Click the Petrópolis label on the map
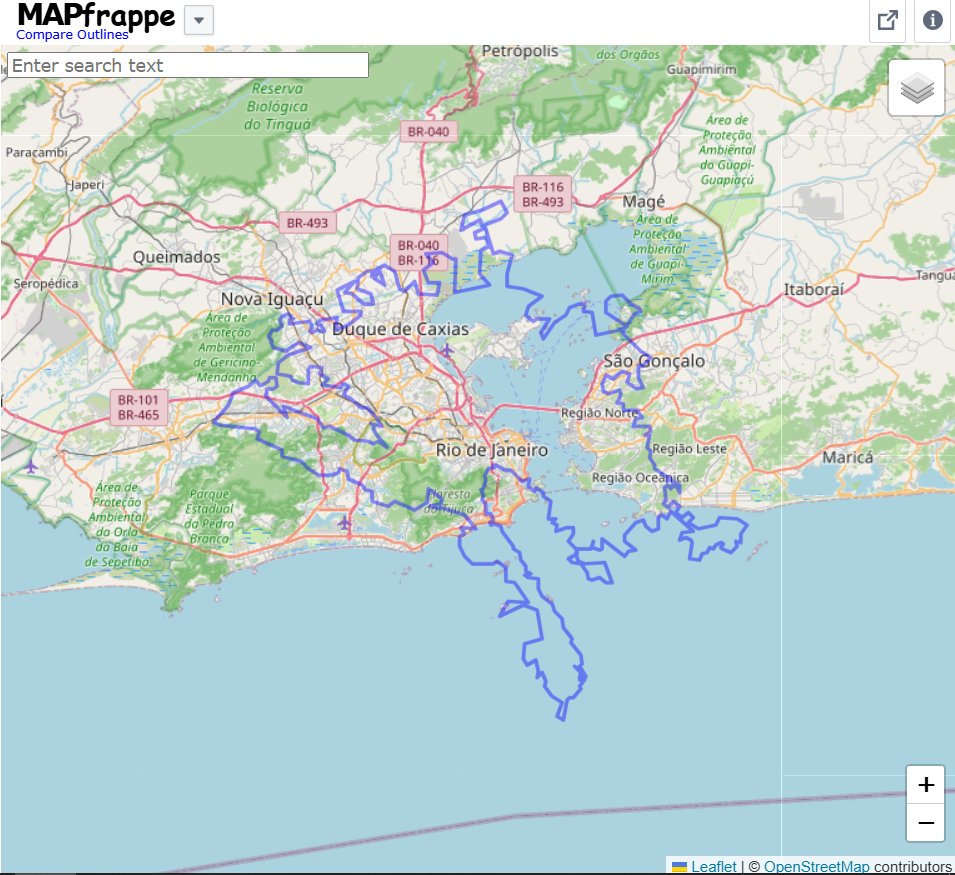This screenshot has height=875, width=955. [520, 51]
